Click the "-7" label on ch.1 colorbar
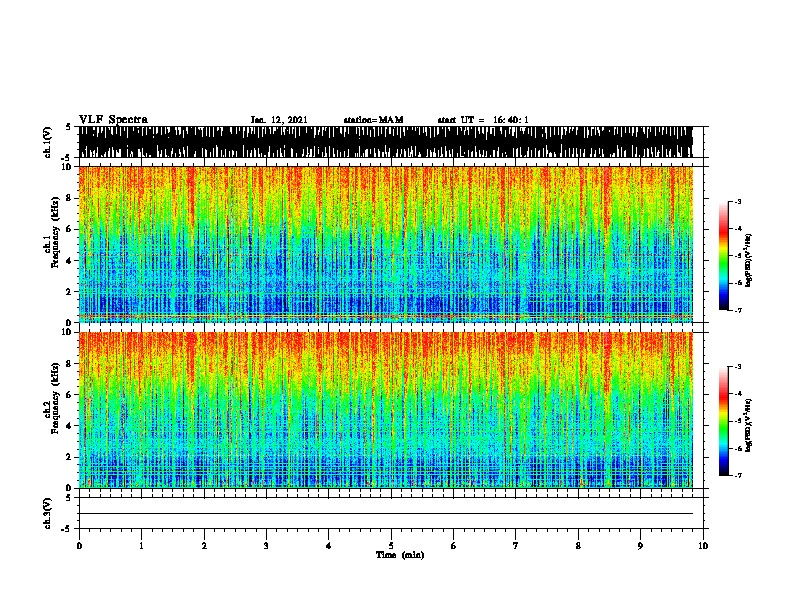 click(x=737, y=310)
